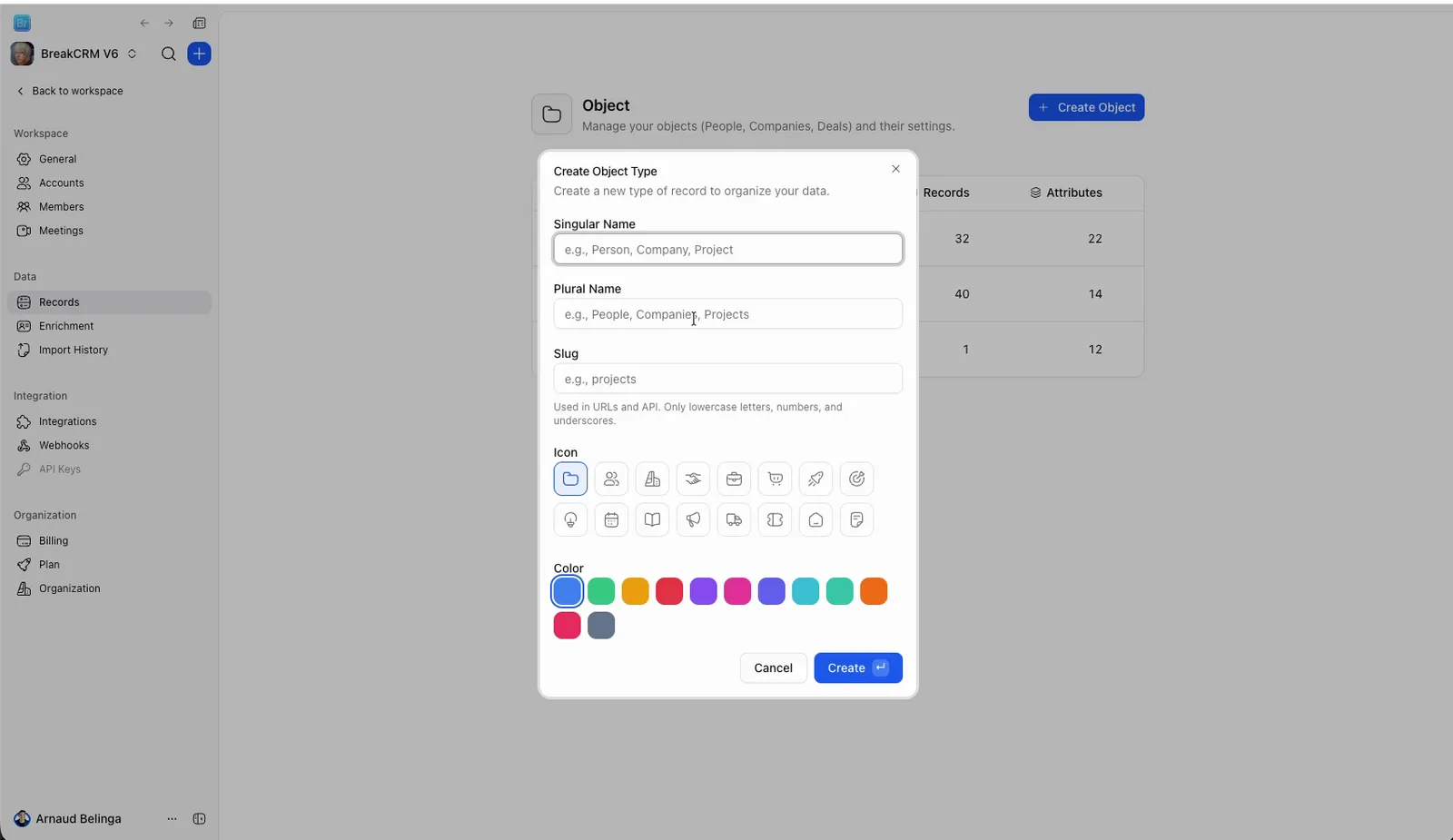The height and width of the screenshot is (840, 1453).
Task: Click the Create Object button
Action: click(1086, 107)
